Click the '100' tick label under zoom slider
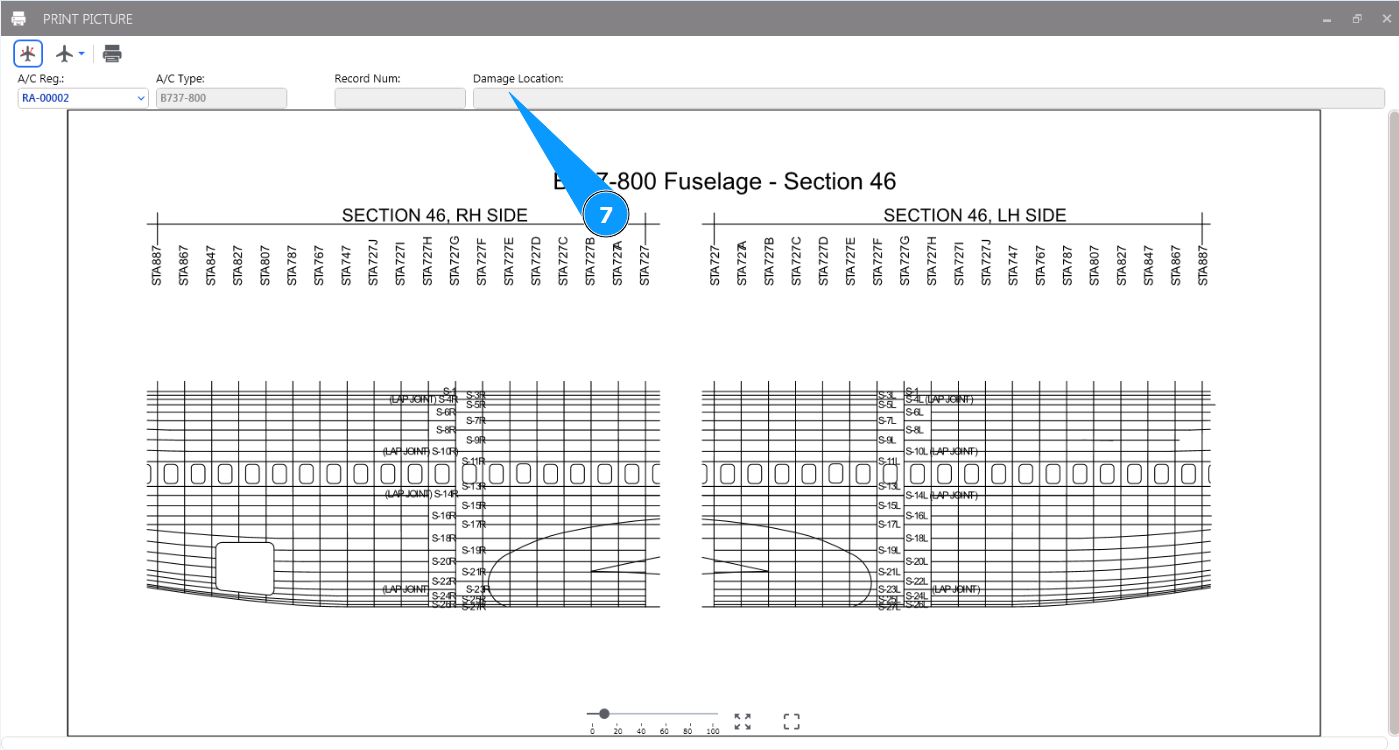The height and width of the screenshot is (750, 1399). [713, 732]
